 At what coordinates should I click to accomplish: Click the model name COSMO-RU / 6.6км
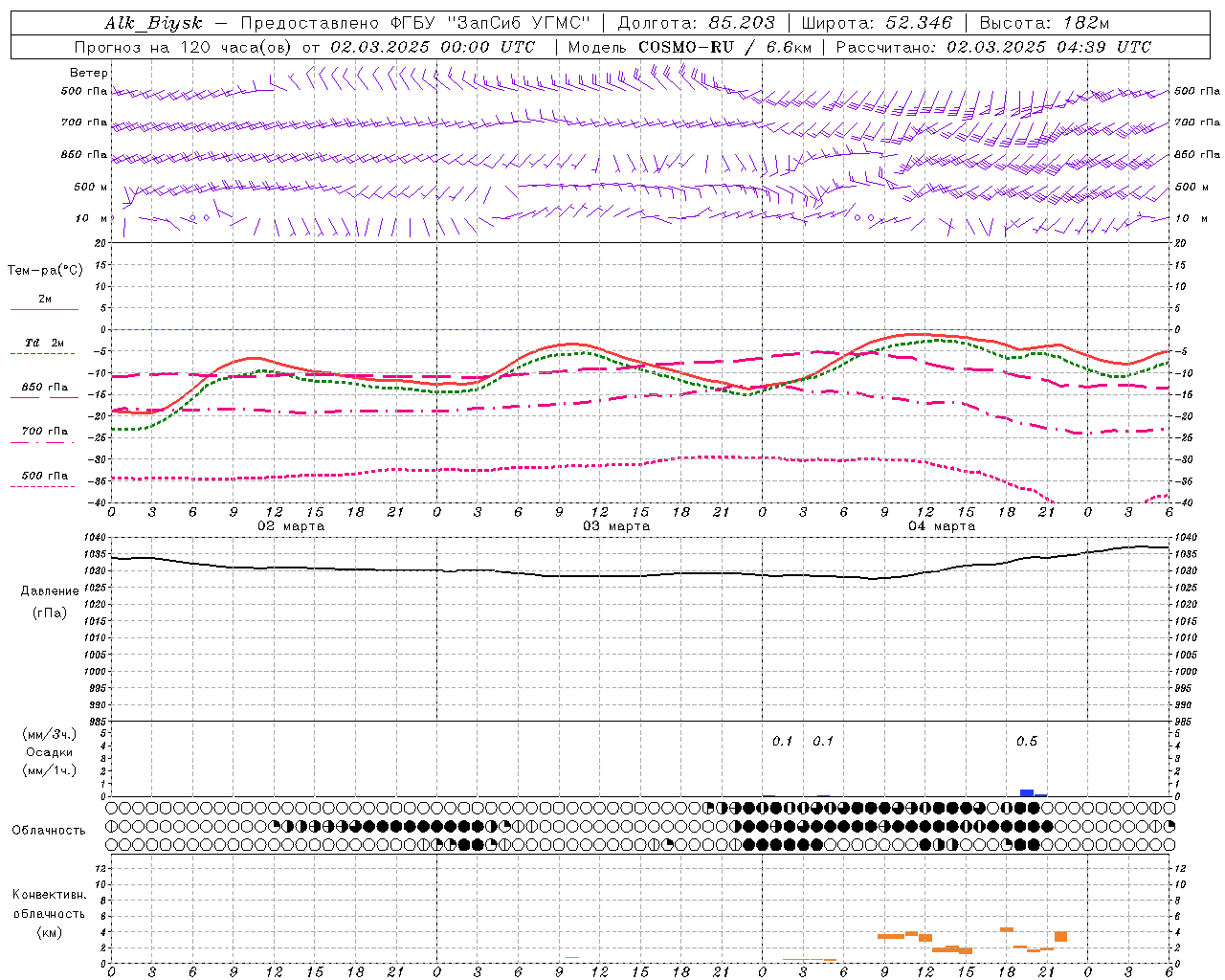coord(724,47)
